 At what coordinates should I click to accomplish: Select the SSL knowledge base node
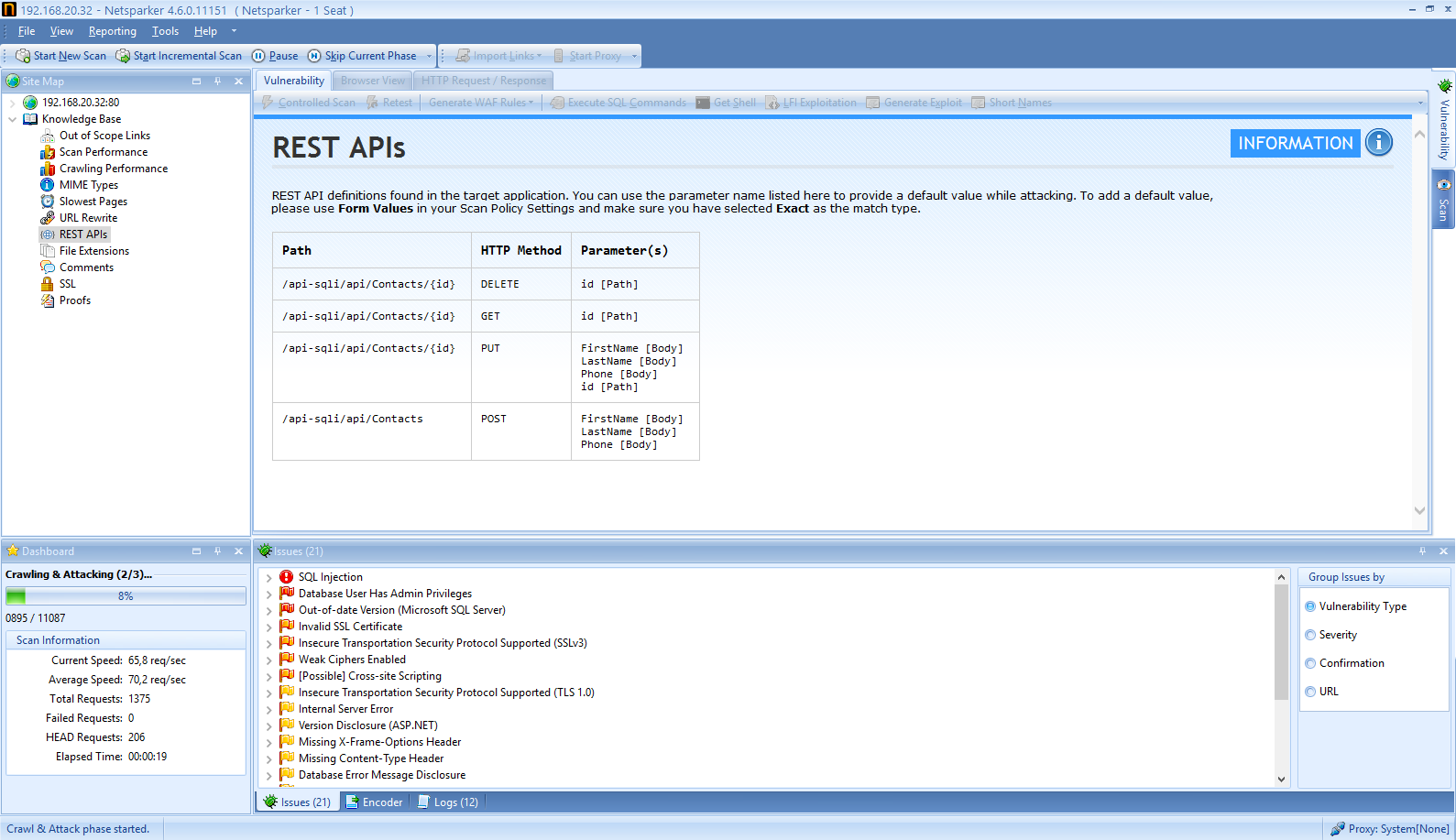point(68,284)
